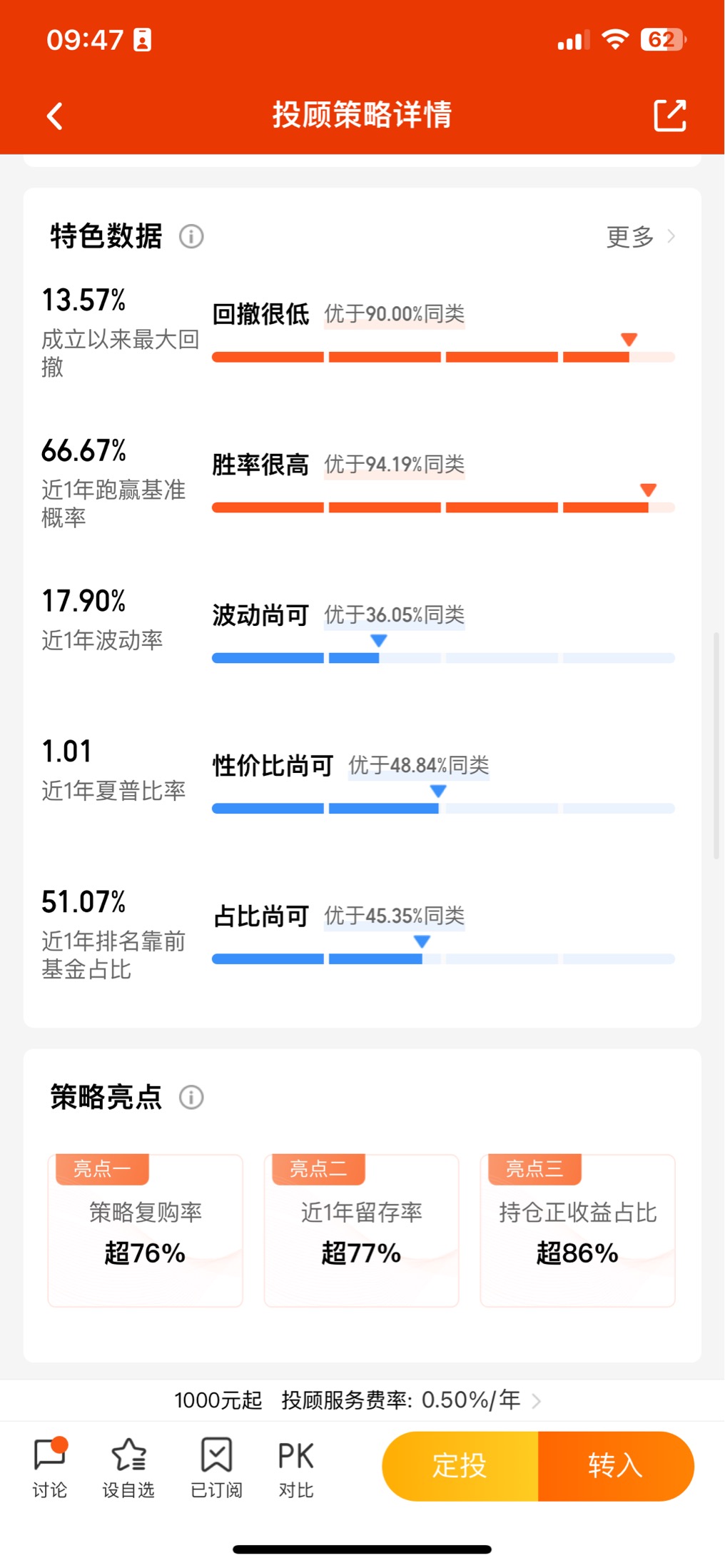Tap the 转入 button
Image resolution: width=725 pixels, height=1568 pixels.
coord(616,1466)
